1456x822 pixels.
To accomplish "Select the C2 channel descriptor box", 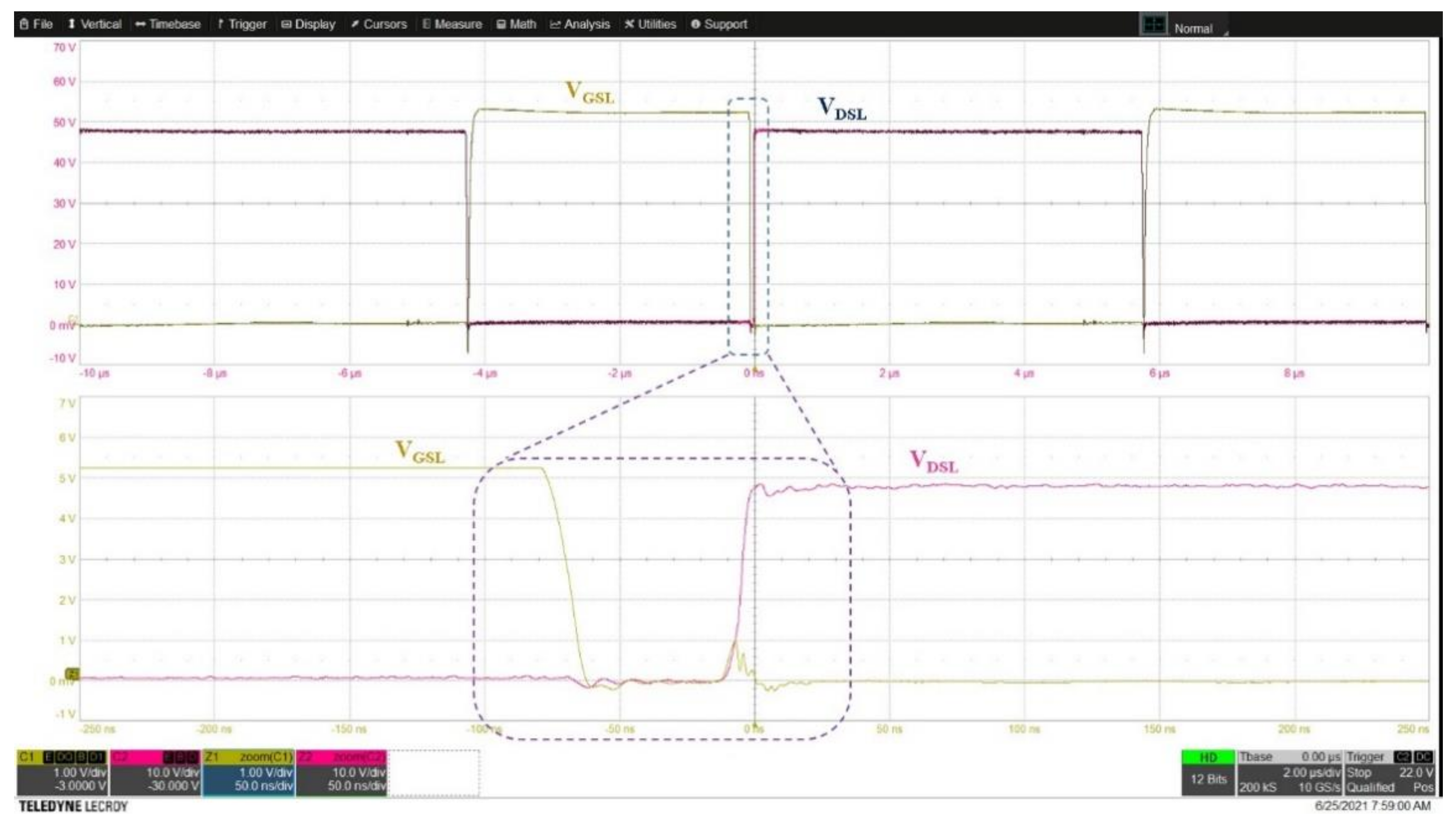I will click(x=155, y=773).
